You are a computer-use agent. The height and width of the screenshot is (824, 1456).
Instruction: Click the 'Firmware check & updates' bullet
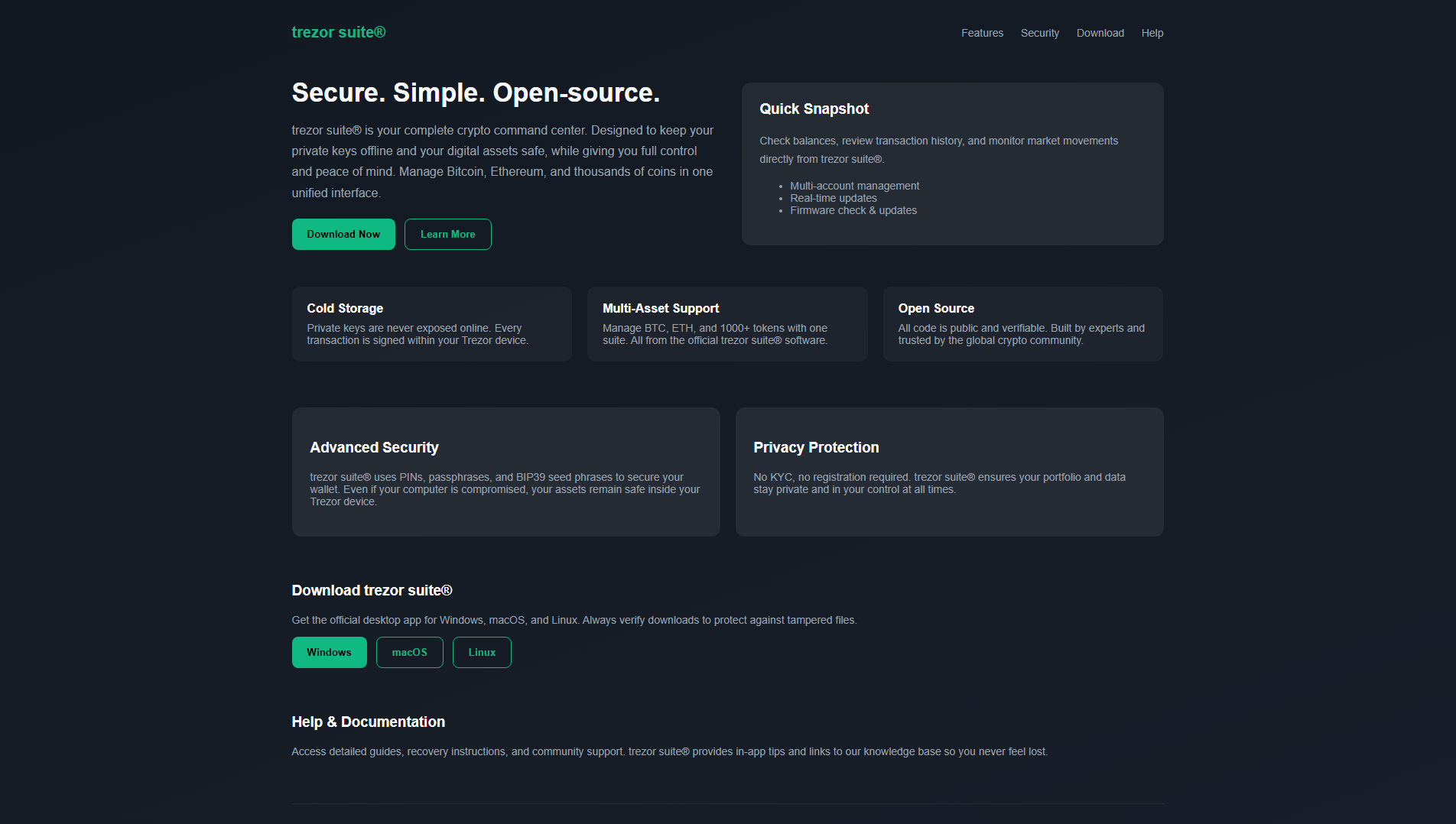(853, 210)
